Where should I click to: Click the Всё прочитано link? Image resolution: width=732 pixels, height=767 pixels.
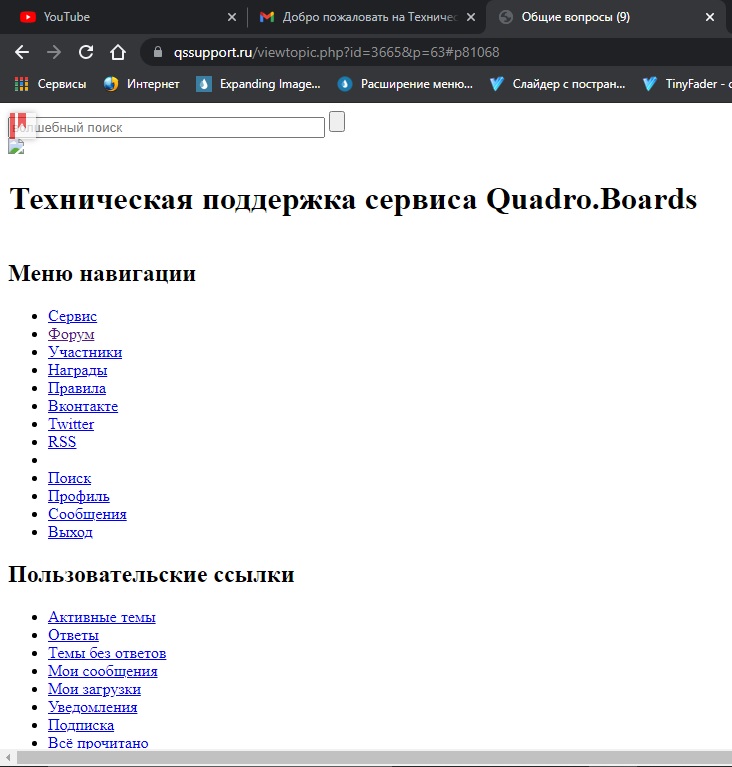[x=98, y=743]
